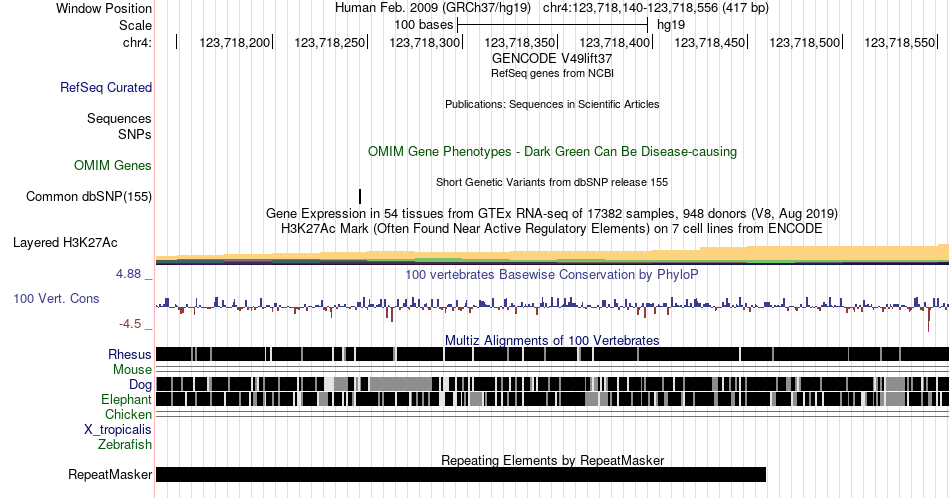Click the Elephant alignment block row
The height and width of the screenshot is (498, 950).
click(x=552, y=399)
